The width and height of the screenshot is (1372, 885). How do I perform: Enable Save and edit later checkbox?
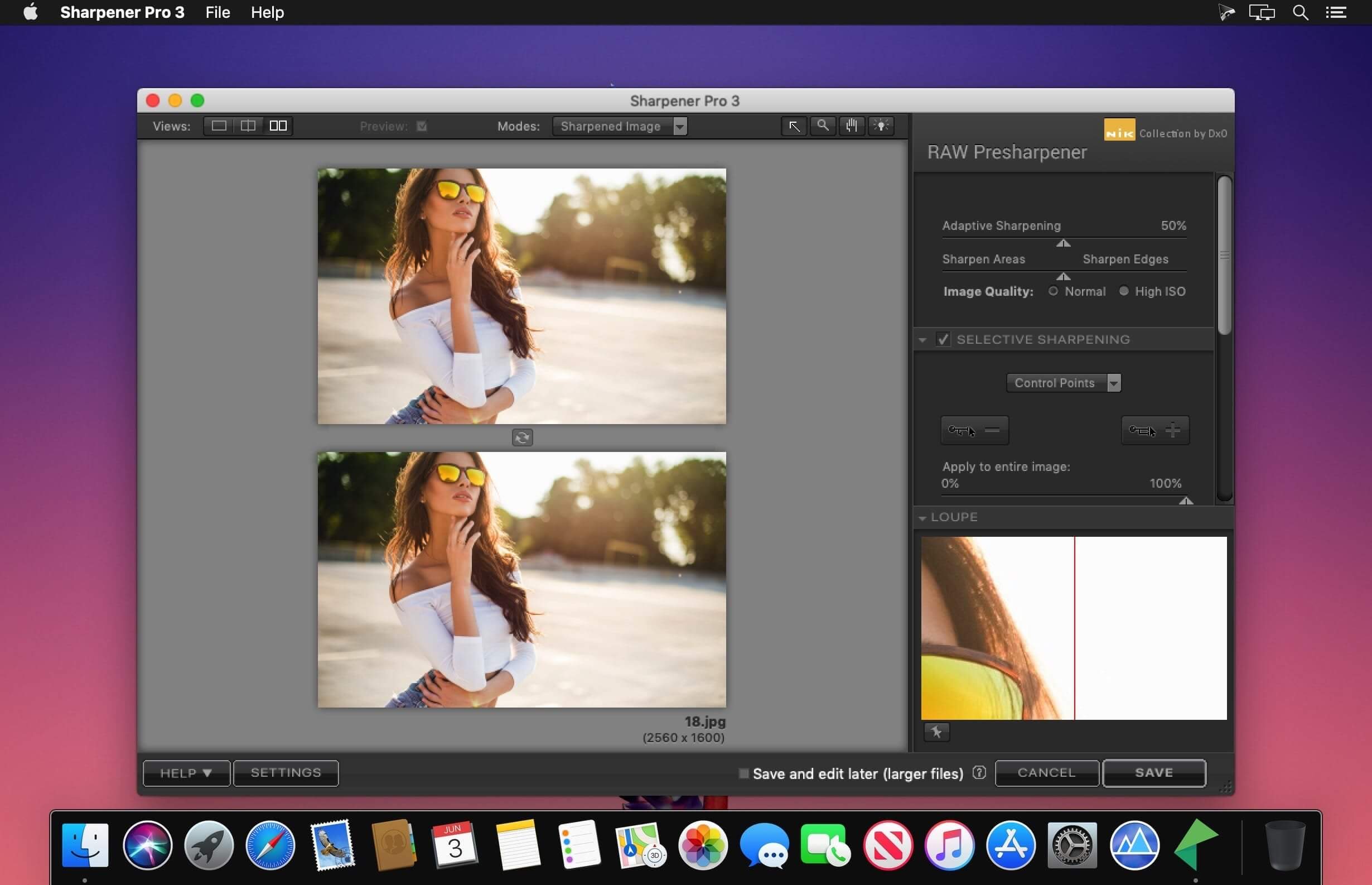(x=743, y=773)
